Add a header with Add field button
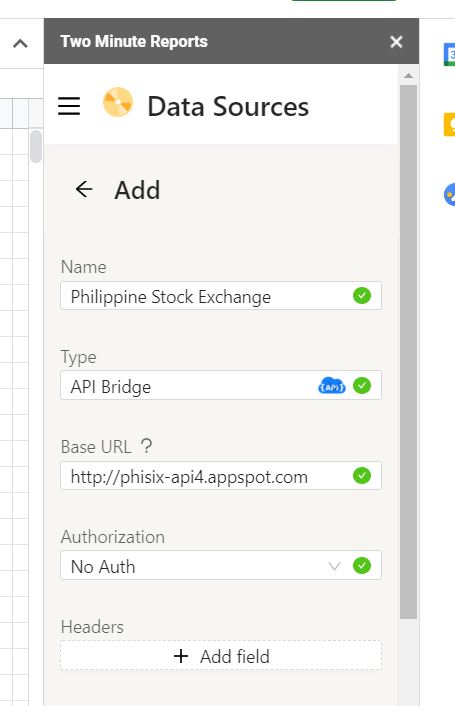 [x=221, y=656]
